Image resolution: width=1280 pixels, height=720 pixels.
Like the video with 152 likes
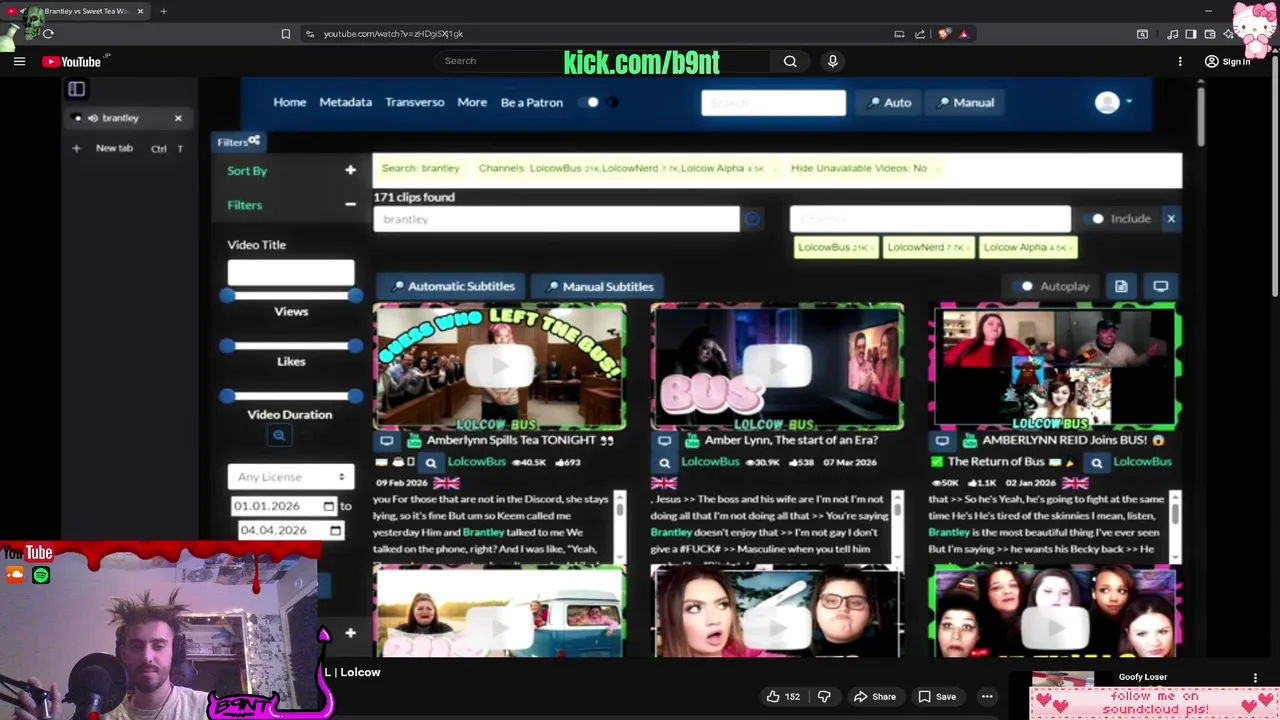pos(782,697)
